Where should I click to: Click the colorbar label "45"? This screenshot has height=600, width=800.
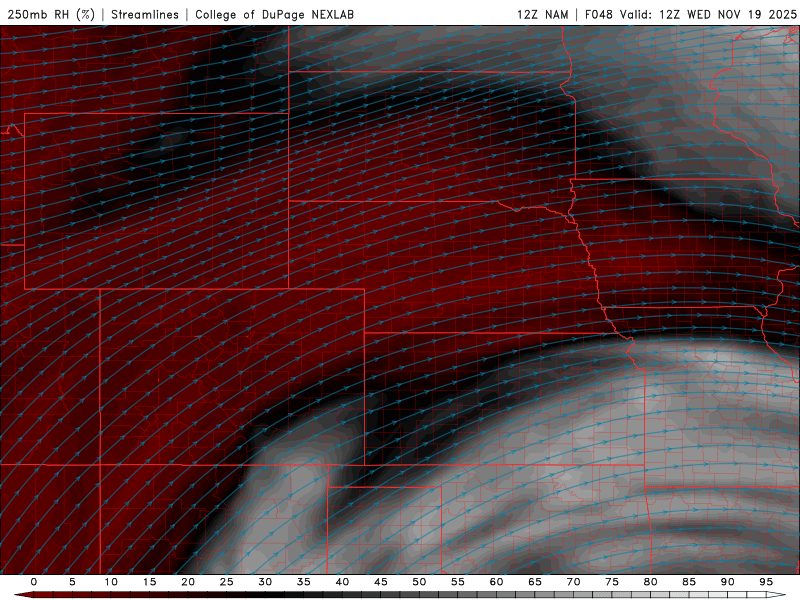pyautogui.click(x=381, y=582)
